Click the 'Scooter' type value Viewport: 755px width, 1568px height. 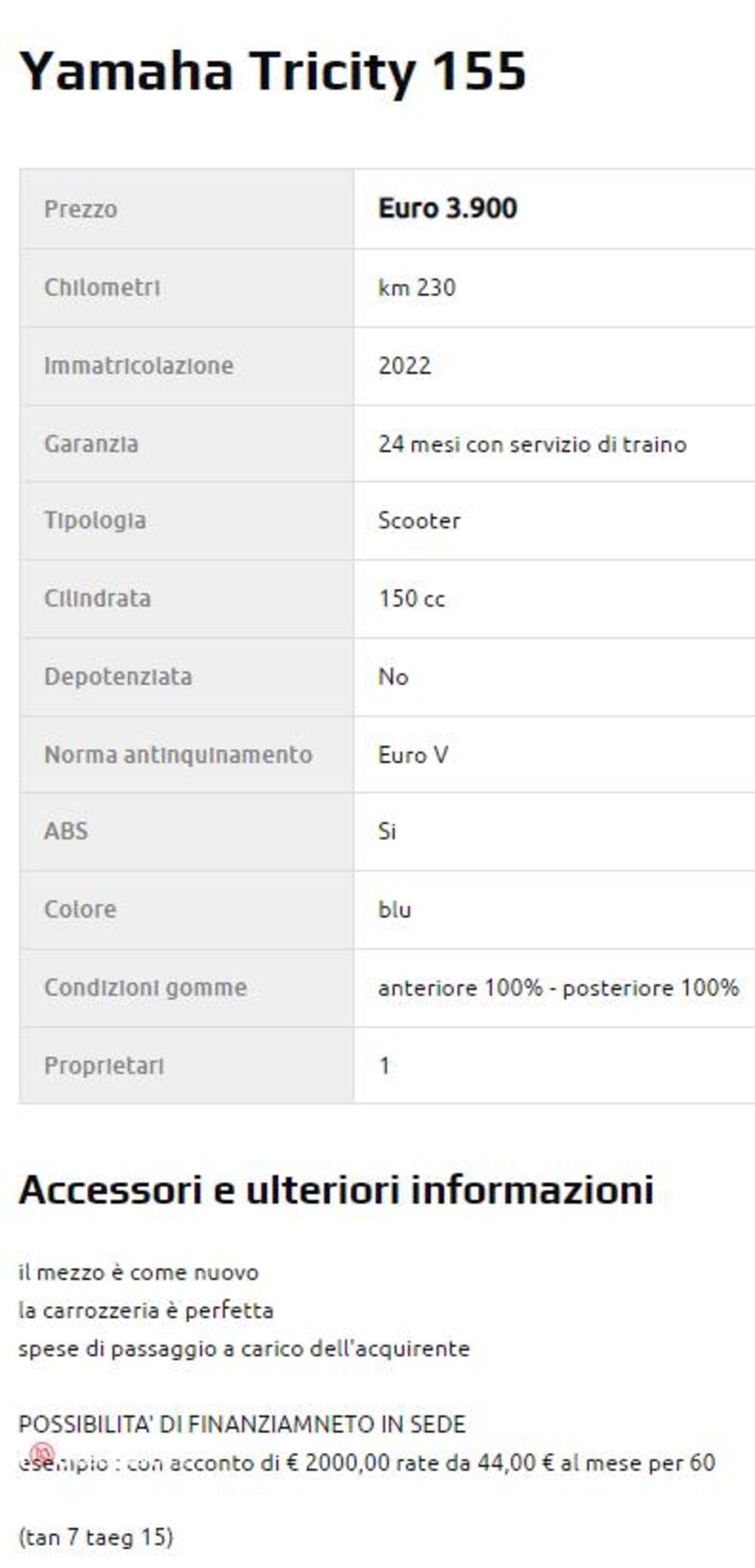[x=419, y=520]
